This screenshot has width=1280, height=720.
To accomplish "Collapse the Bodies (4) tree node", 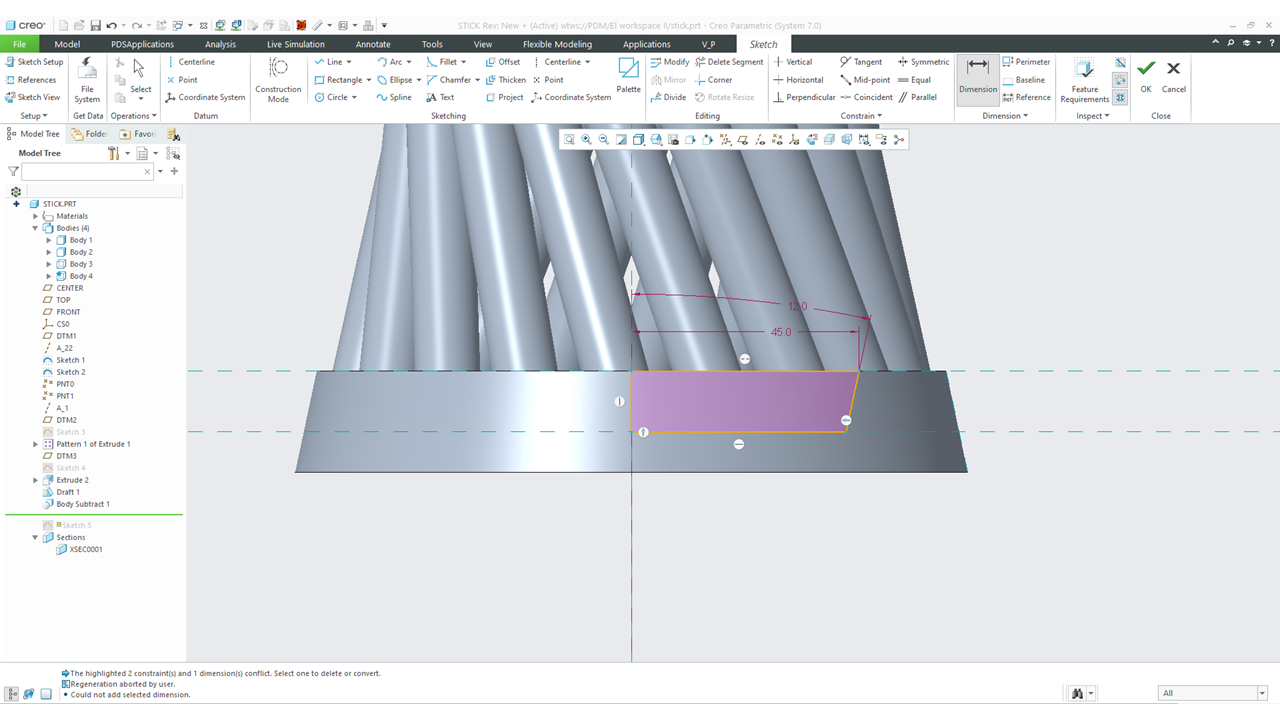I will pyautogui.click(x=36, y=228).
